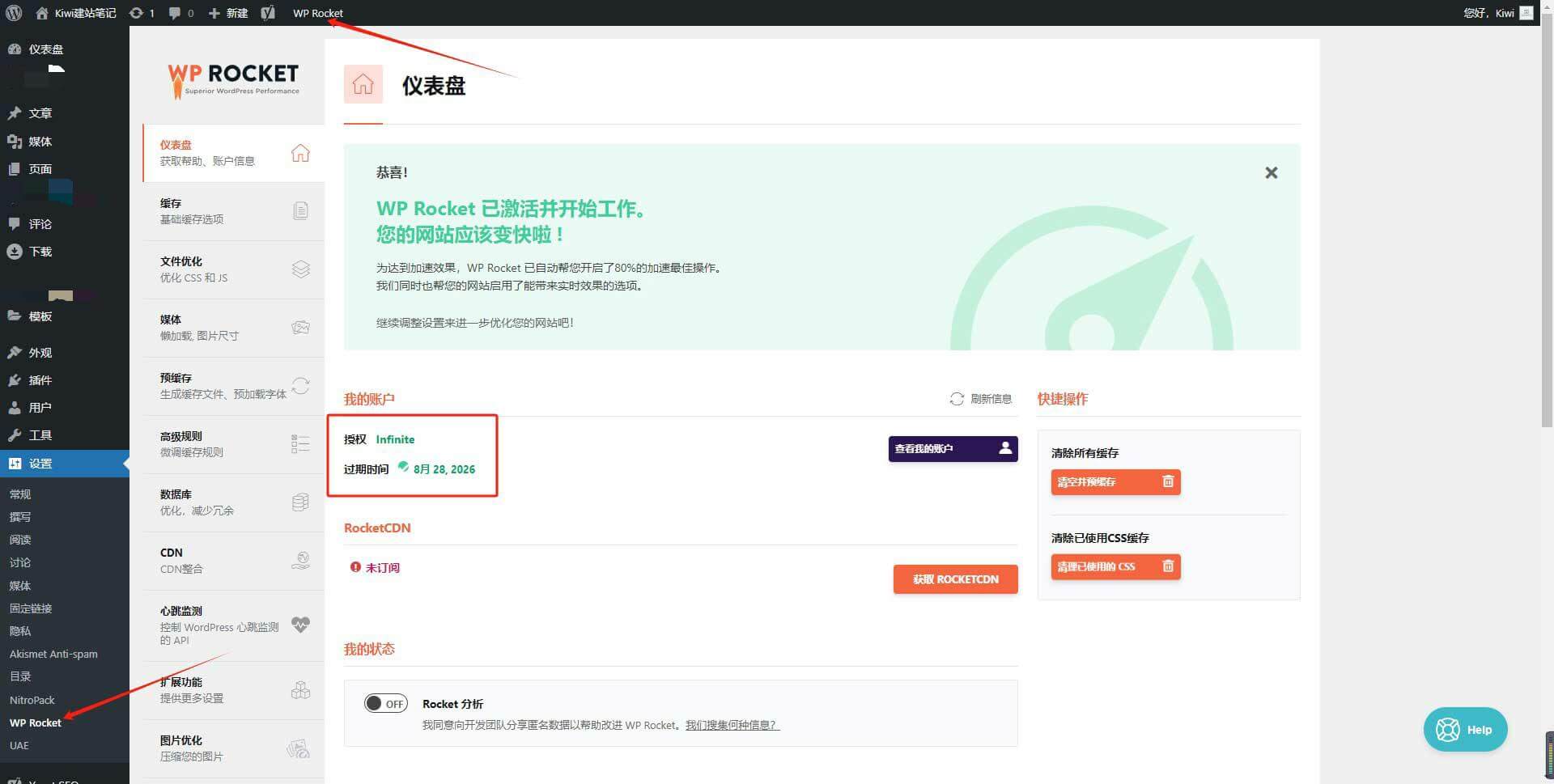Click the license type Infinite text

coord(395,439)
